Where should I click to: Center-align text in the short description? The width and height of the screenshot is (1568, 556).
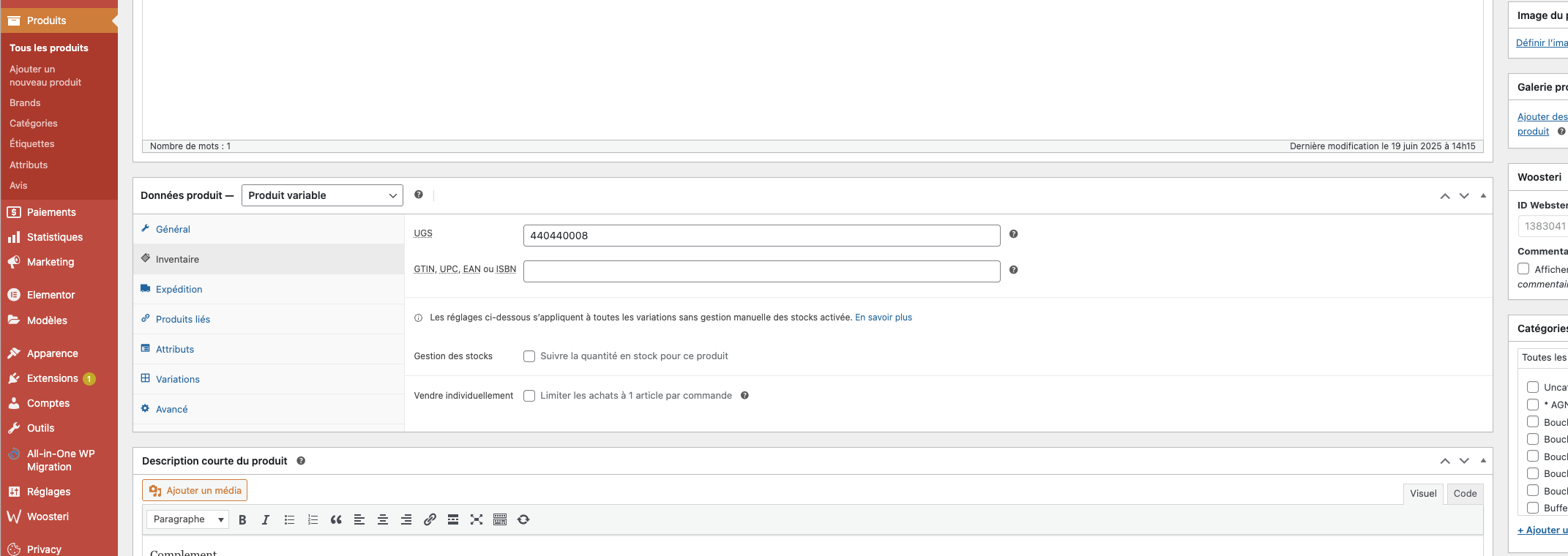383,519
